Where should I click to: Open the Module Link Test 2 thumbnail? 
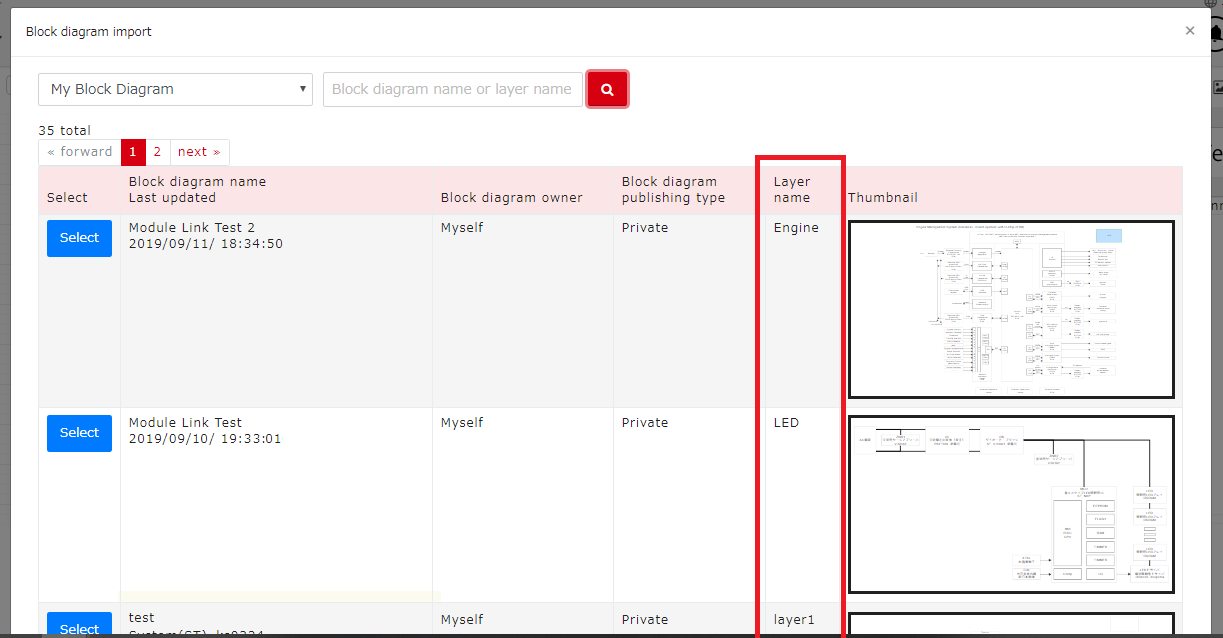pyautogui.click(x=1011, y=308)
